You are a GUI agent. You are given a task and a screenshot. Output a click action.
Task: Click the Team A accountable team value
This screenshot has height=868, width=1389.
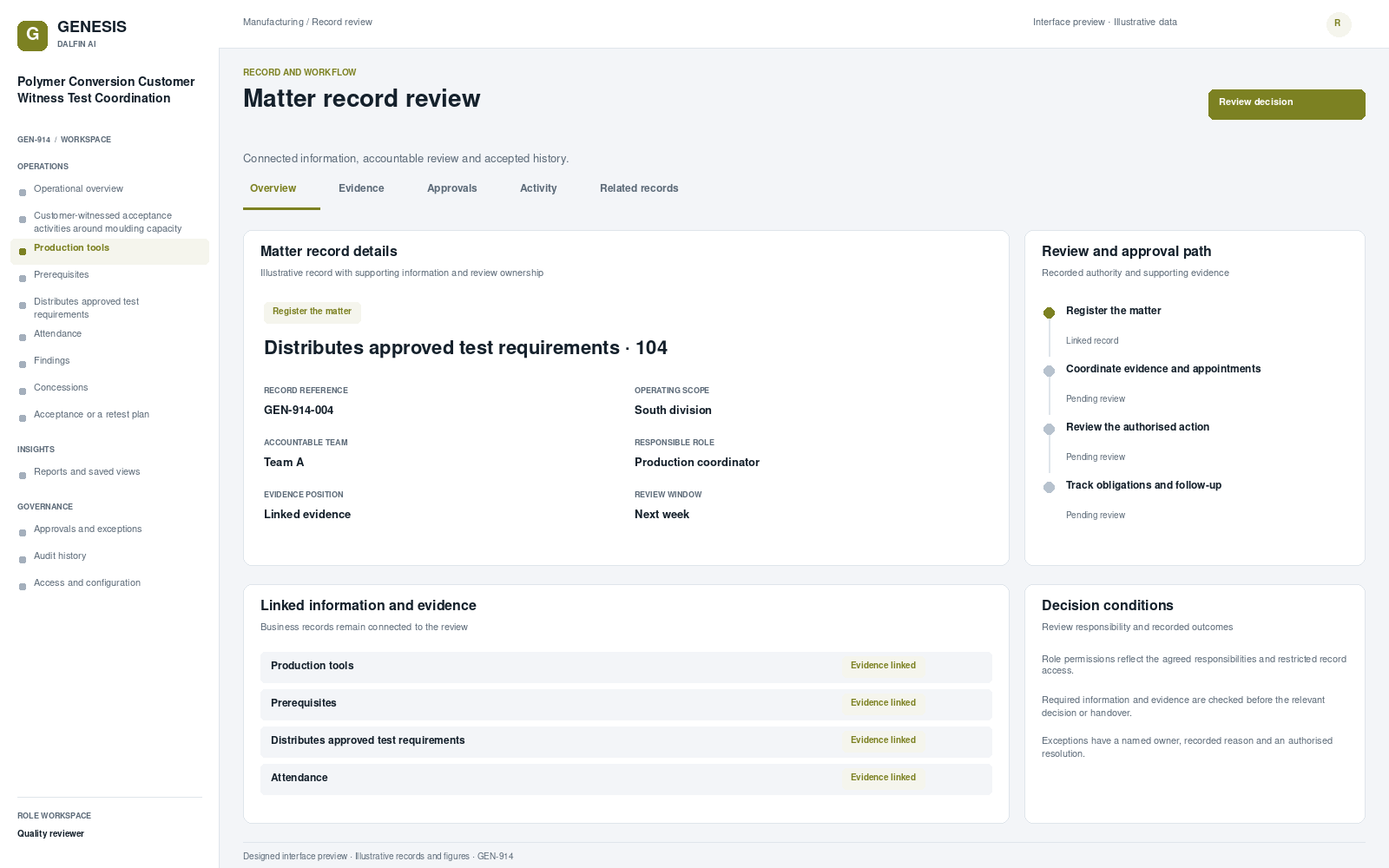pyautogui.click(x=284, y=463)
